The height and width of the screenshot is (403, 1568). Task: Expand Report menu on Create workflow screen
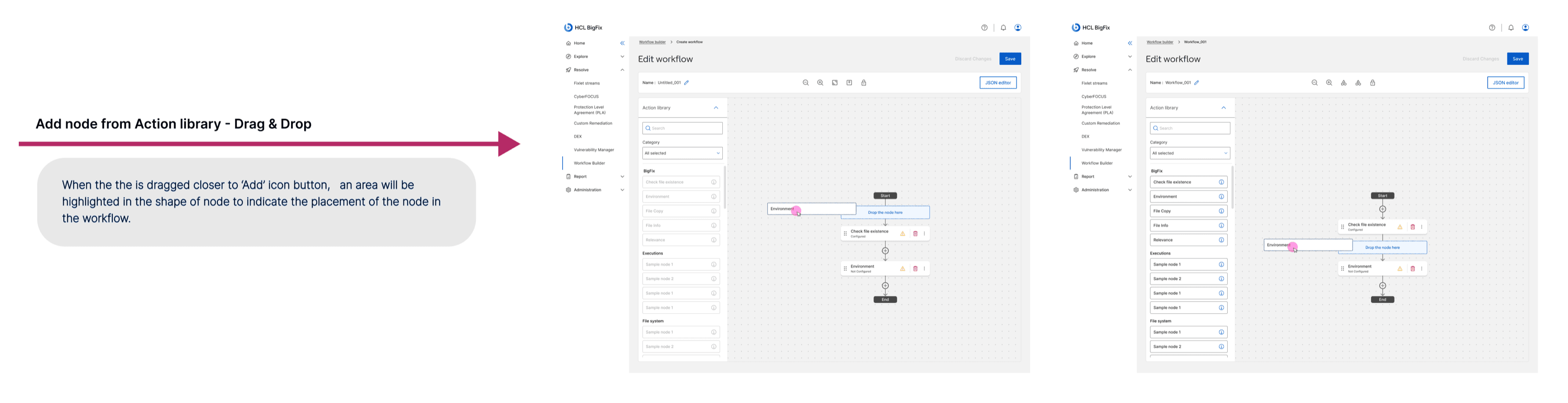click(622, 177)
